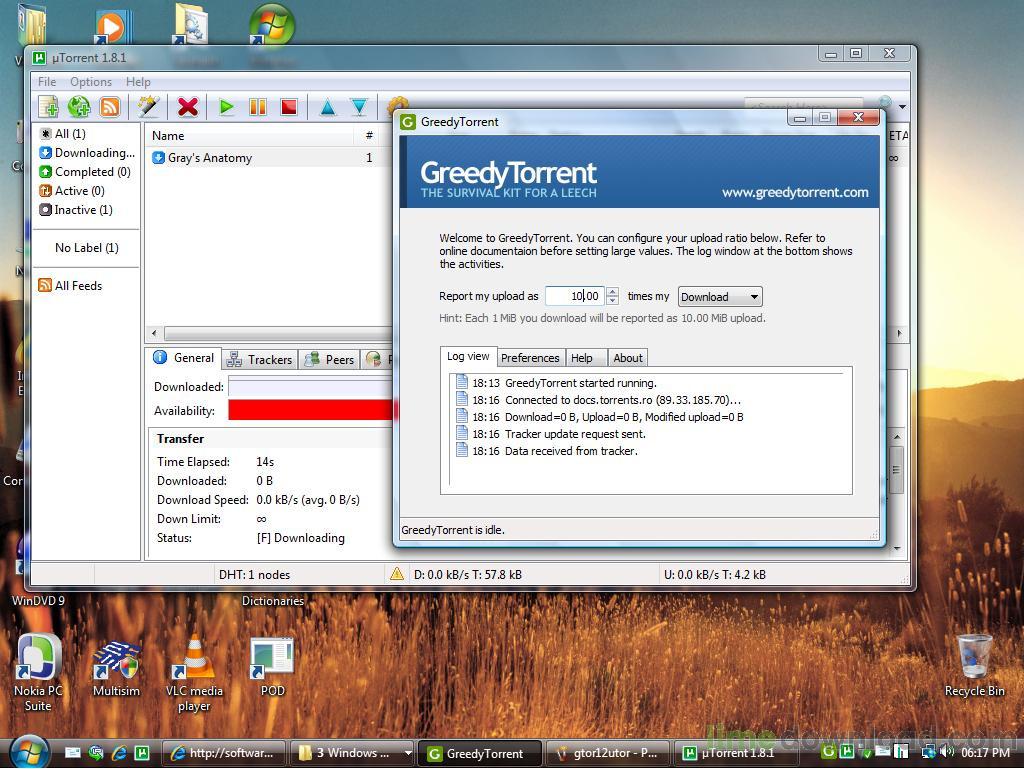The height and width of the screenshot is (769, 1024).
Task: Stop the torrent with red stop icon
Action: point(288,107)
